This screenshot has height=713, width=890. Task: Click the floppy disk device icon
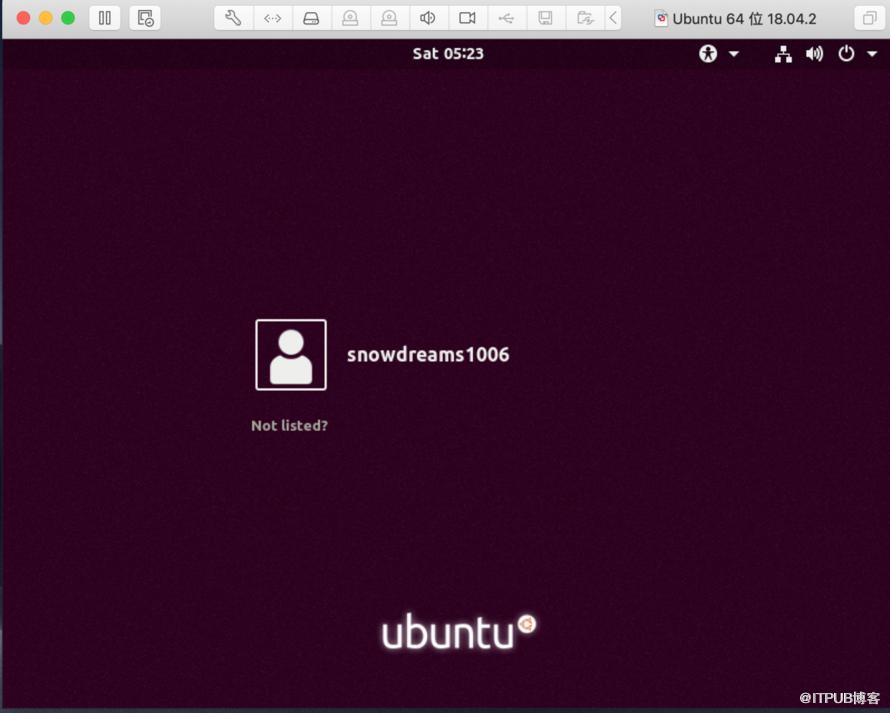click(545, 18)
